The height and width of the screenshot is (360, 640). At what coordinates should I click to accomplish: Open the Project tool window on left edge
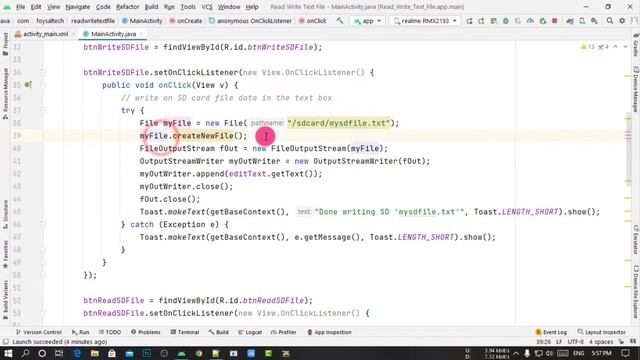5,44
